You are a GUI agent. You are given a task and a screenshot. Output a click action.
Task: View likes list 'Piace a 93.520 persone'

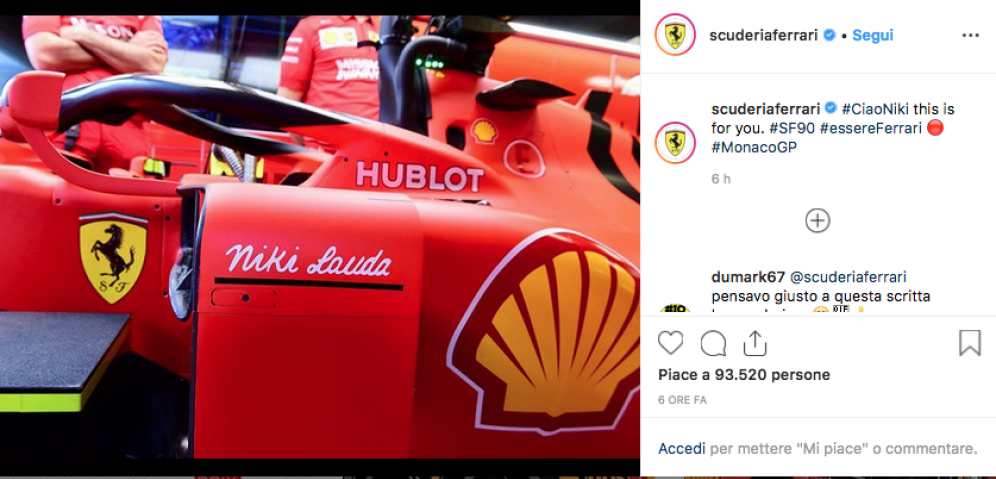(744, 375)
